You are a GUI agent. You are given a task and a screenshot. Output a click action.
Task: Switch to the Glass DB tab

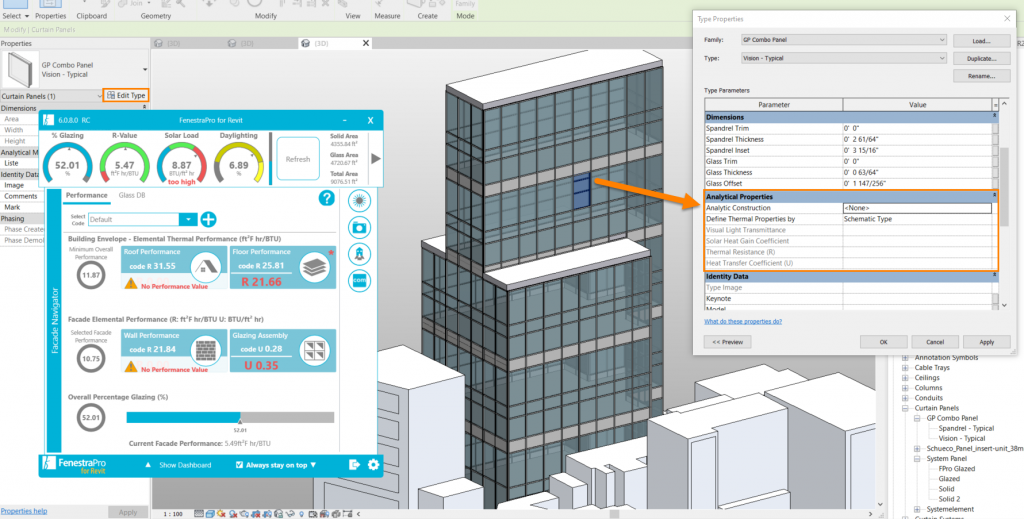pyautogui.click(x=132, y=195)
